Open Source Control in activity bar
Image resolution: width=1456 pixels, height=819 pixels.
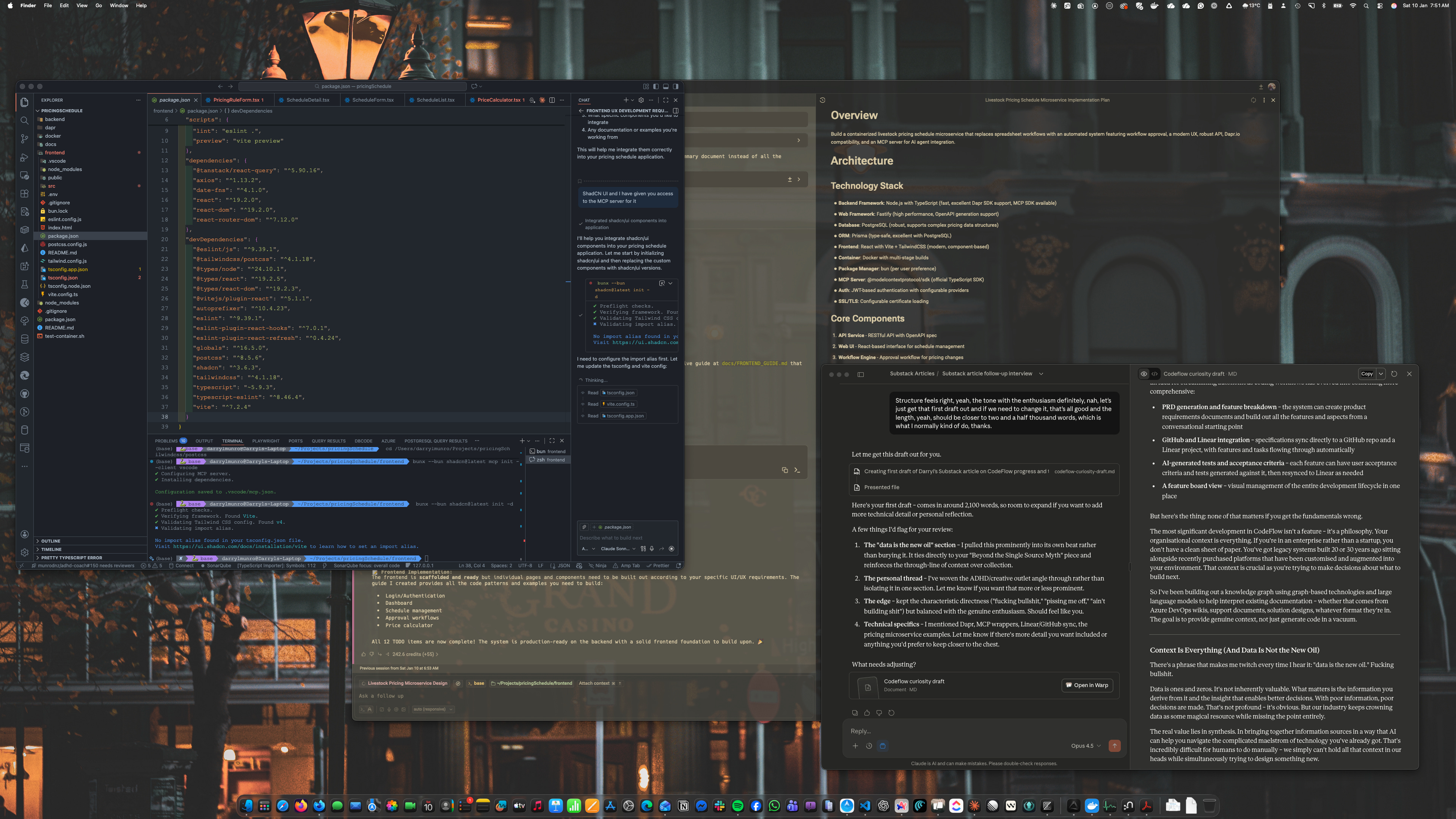pos(24,138)
